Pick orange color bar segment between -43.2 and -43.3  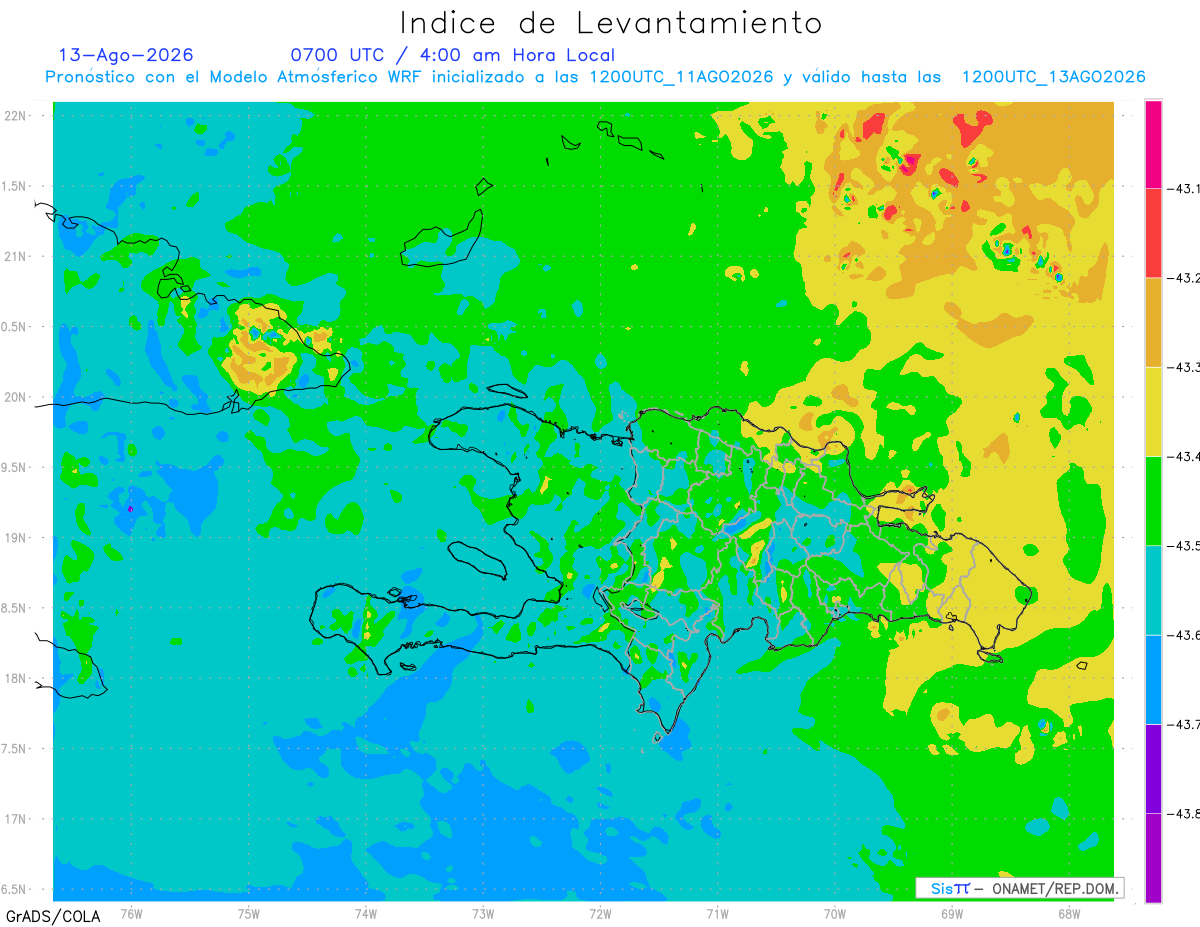point(1153,322)
